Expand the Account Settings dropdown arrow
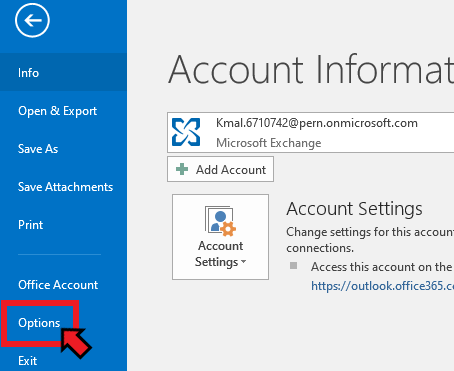Screen dimensions: 454x371 (243, 262)
